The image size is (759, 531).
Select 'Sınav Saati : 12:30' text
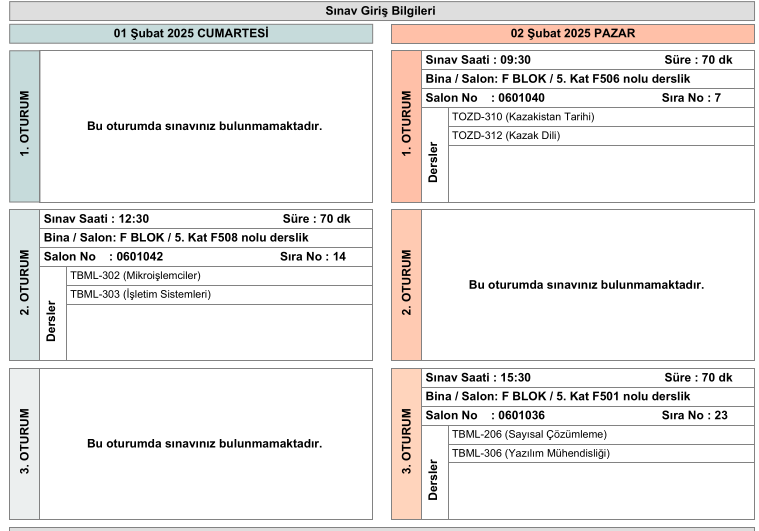point(96,219)
